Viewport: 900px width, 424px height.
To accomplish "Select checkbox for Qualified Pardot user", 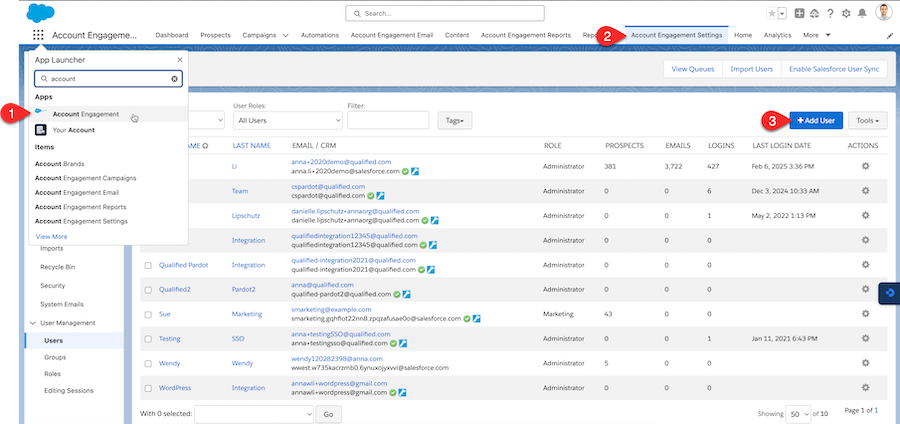I will 148,266.
